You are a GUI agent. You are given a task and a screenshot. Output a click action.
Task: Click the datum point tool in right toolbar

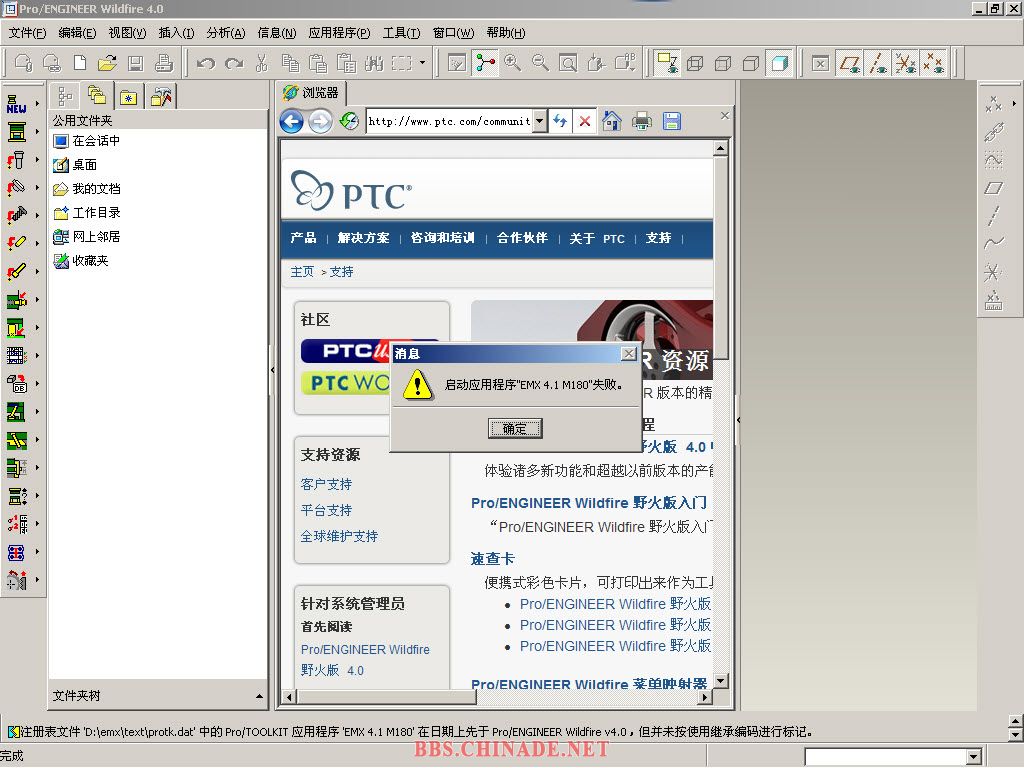point(993,104)
